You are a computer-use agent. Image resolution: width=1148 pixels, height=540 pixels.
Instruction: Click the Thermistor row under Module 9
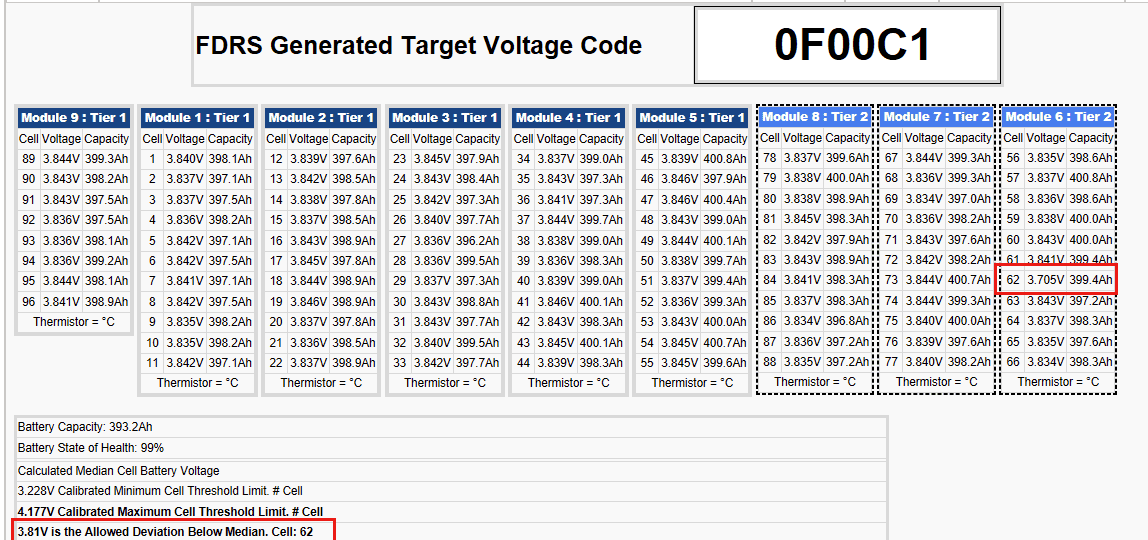tap(74, 322)
